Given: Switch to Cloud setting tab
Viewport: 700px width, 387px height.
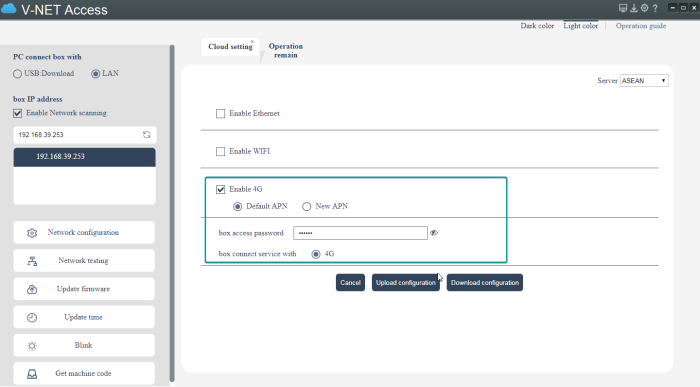Looking at the screenshot, I should (230, 46).
